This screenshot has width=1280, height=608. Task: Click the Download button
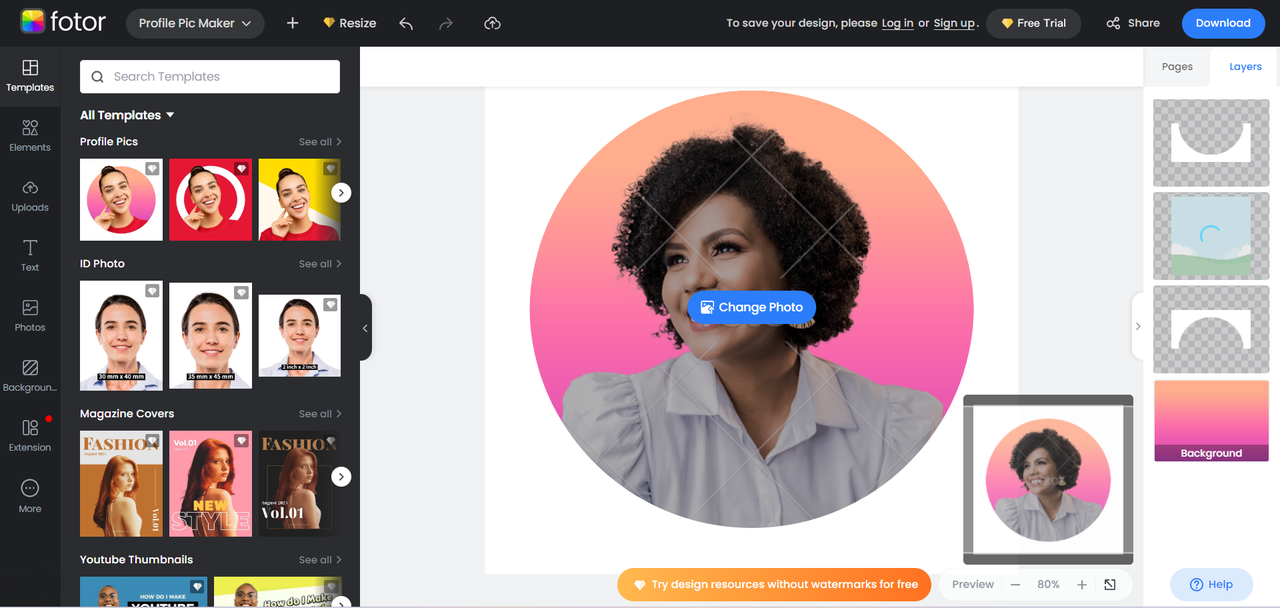coord(1223,22)
